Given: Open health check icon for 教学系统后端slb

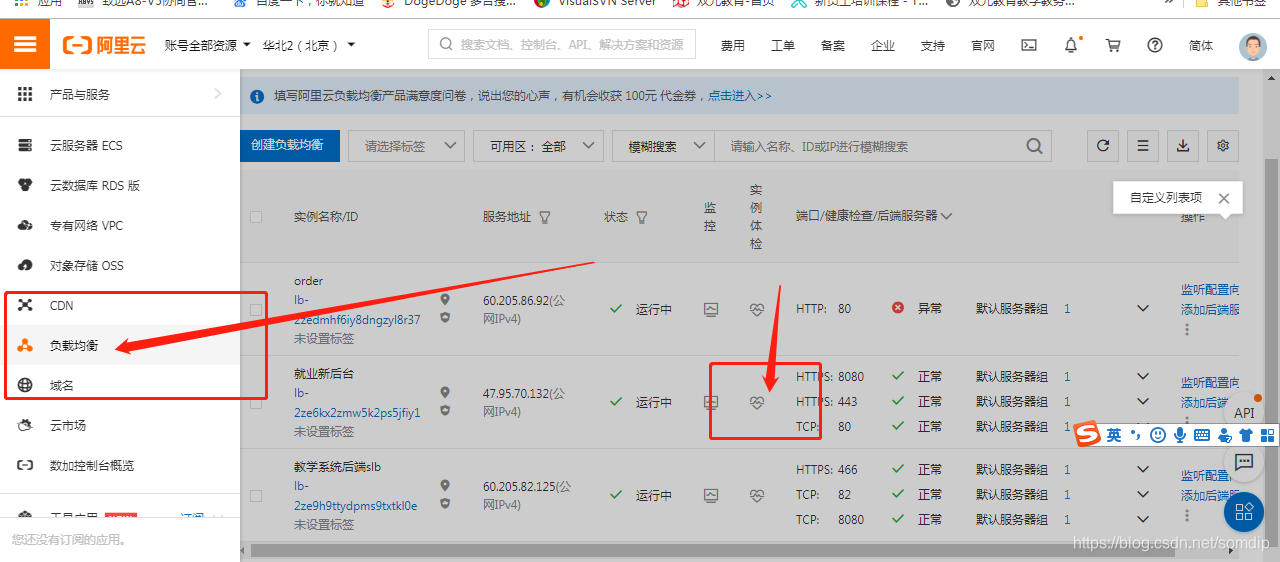Looking at the screenshot, I should 757,495.
